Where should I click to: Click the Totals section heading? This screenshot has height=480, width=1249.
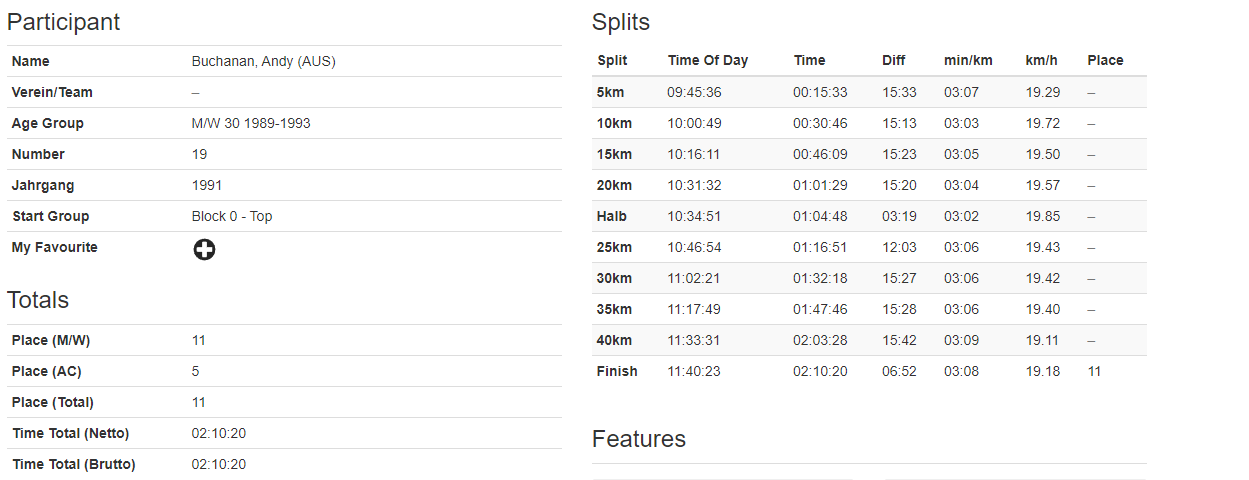pos(38,300)
